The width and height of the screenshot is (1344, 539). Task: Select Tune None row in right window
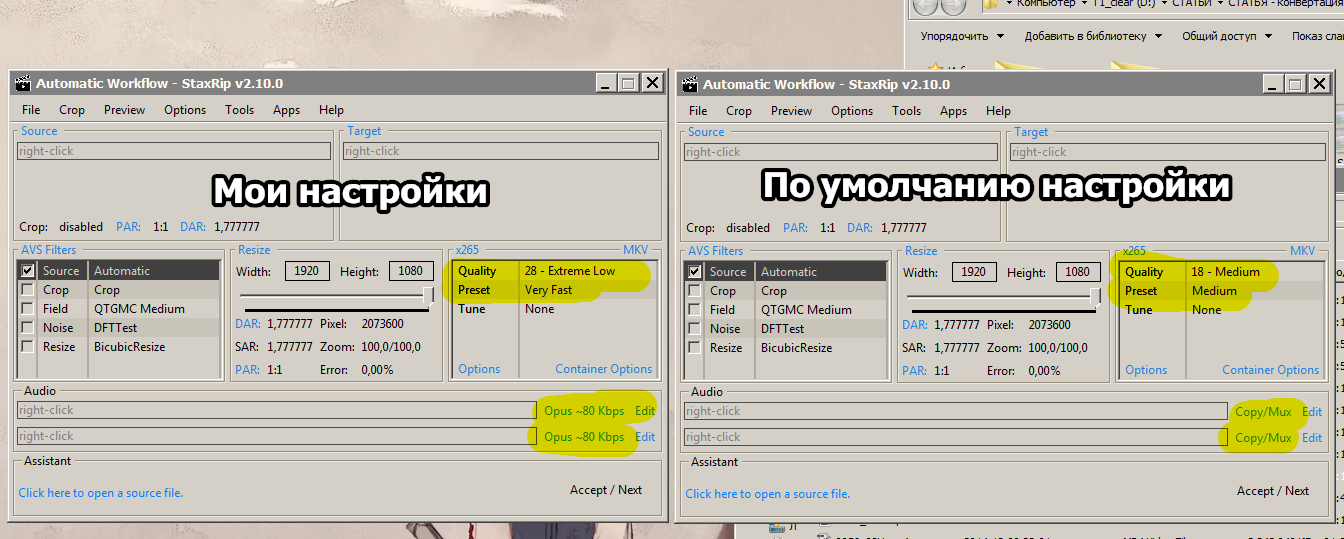1222,310
